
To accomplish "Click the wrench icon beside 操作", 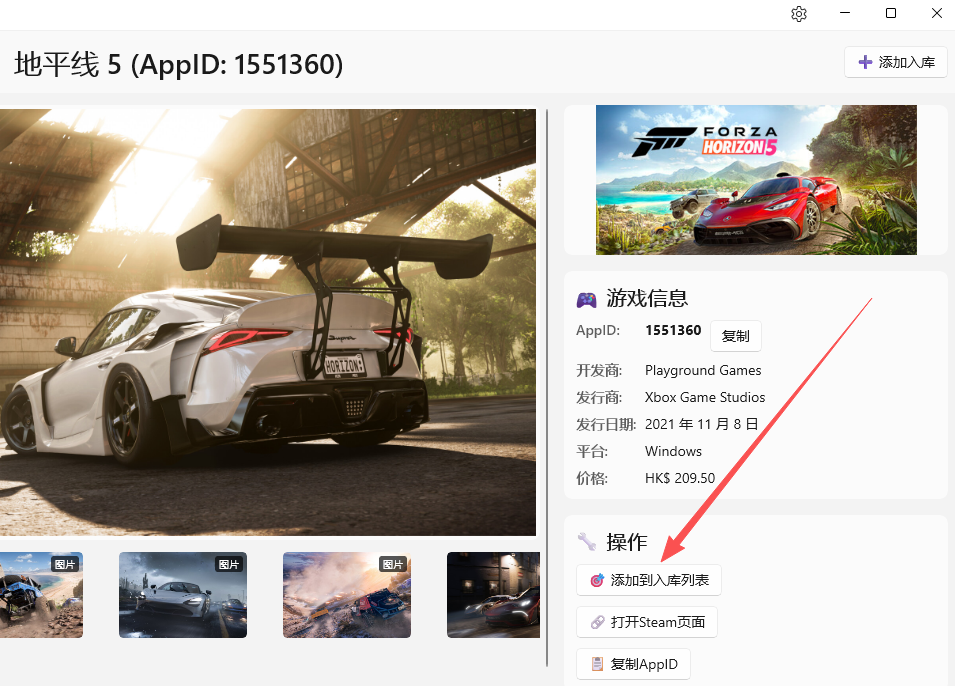I will point(587,542).
